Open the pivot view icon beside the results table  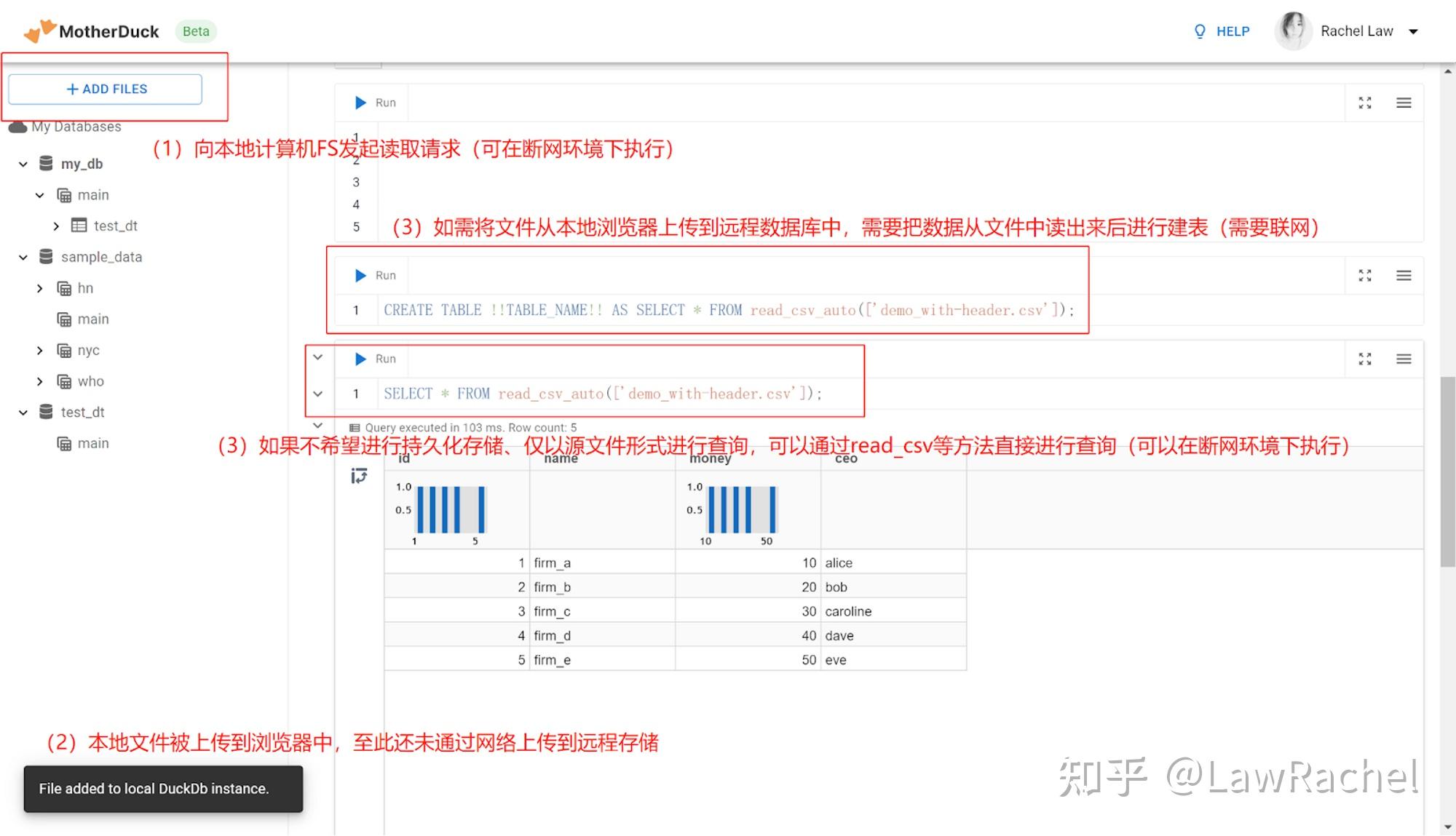tap(357, 477)
